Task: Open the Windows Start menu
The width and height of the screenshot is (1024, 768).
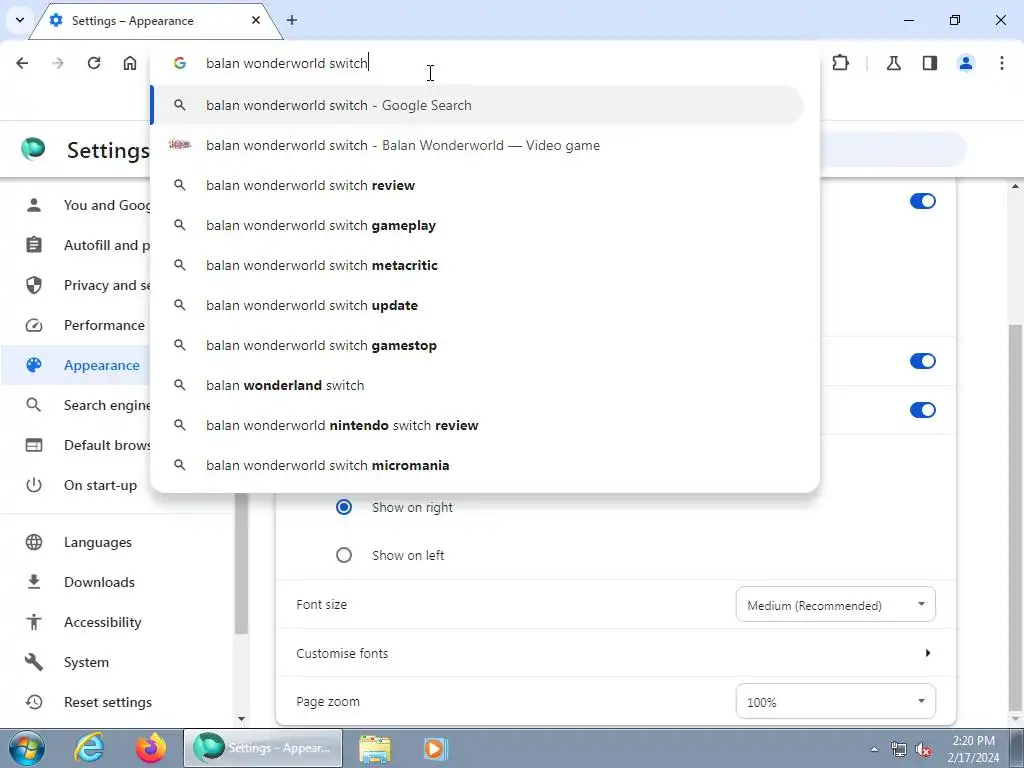Action: (x=27, y=748)
